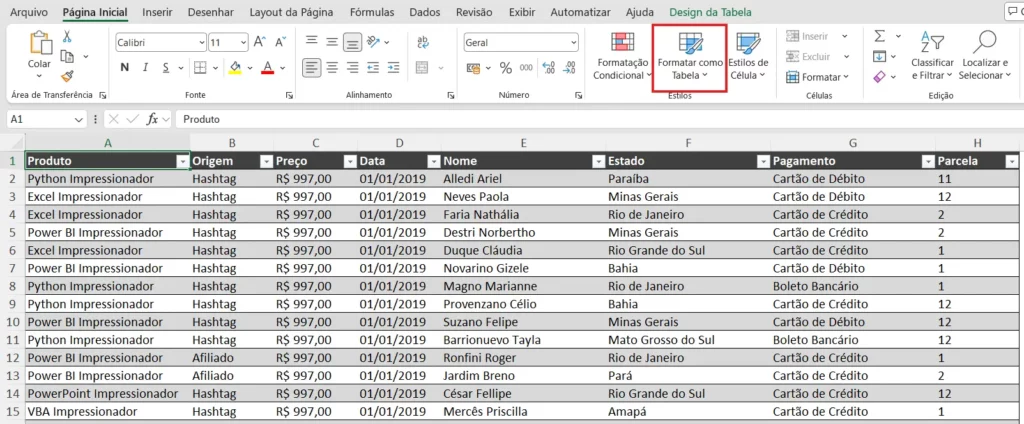This screenshot has height=424, width=1024.
Task: Click the formula bar containing Produto
Action: [x=600, y=120]
